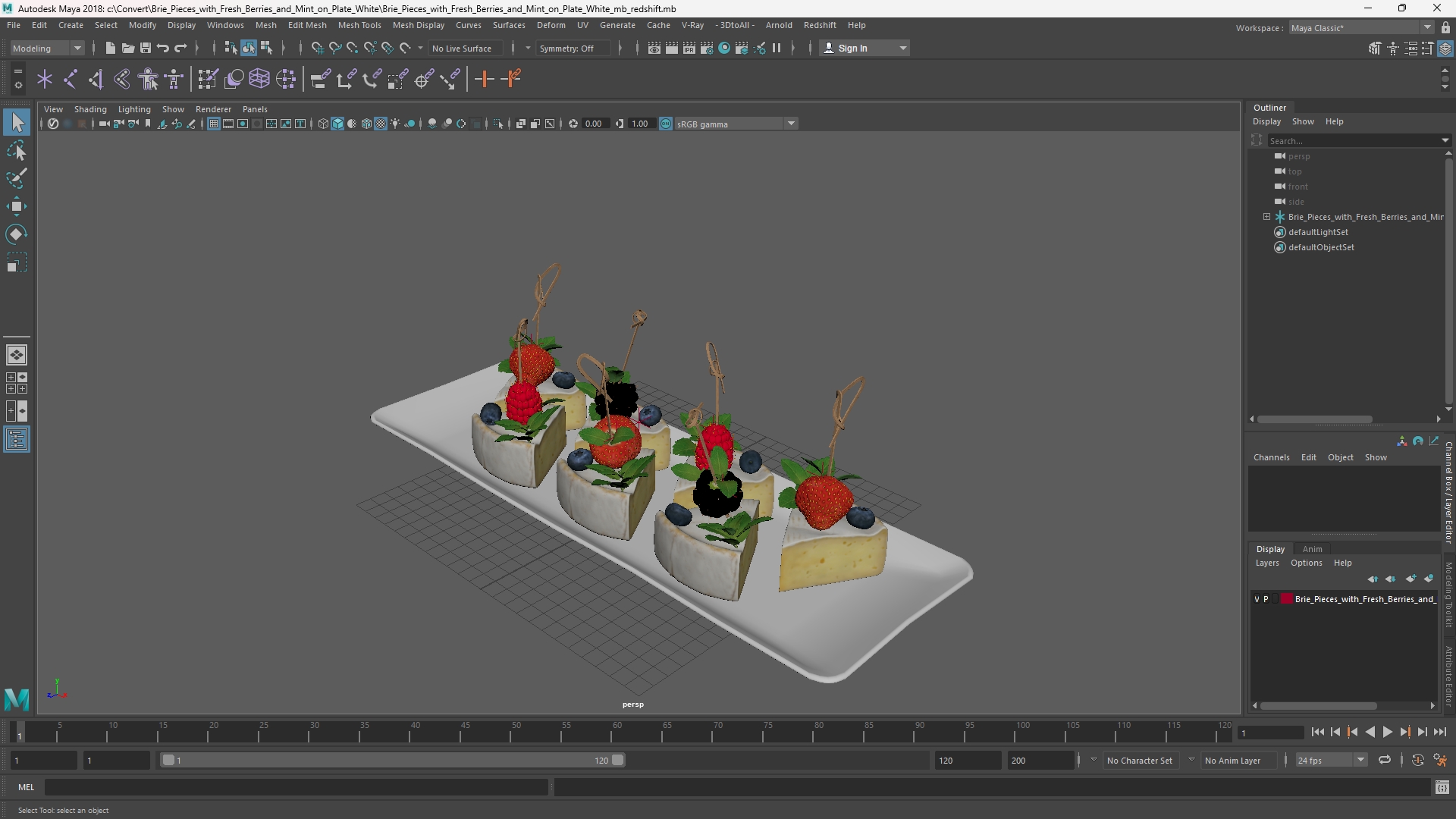Open the Modeling menu set dropdown
This screenshot has height=819, width=1456.
click(x=47, y=48)
